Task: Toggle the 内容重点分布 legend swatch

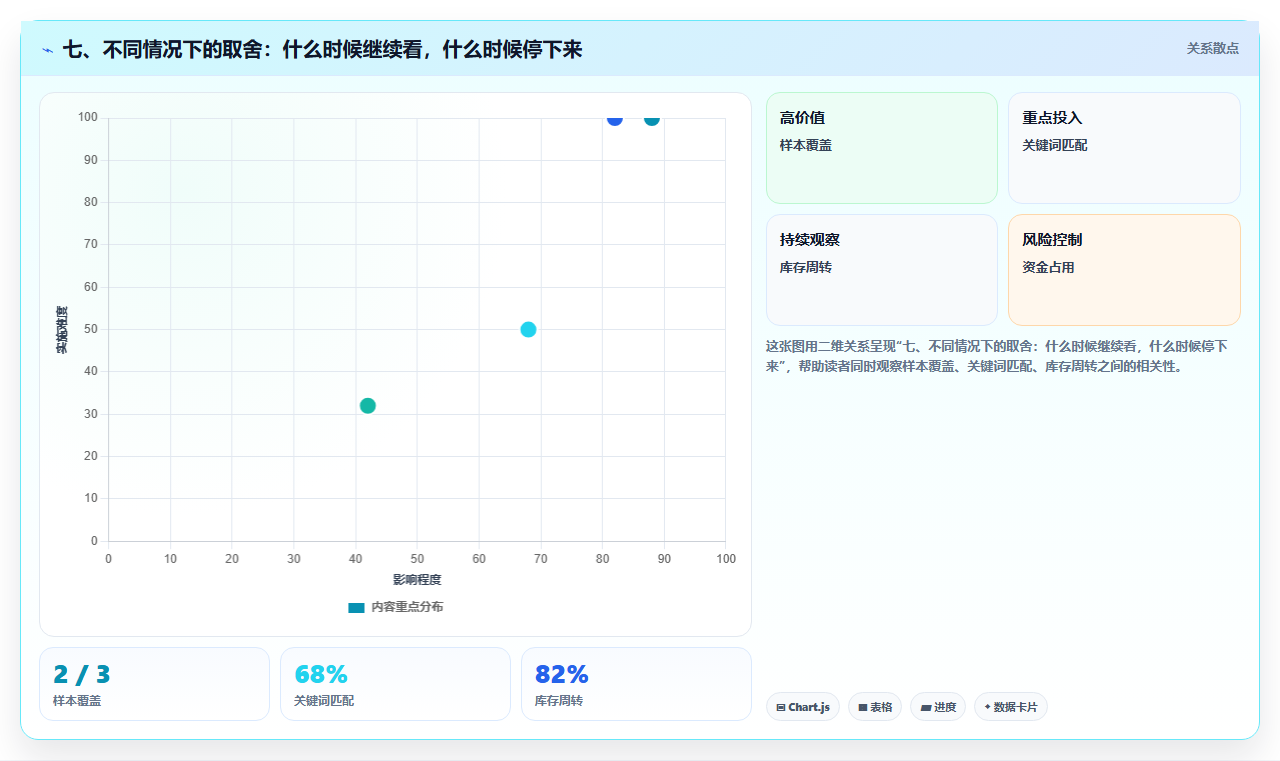Action: [356, 607]
